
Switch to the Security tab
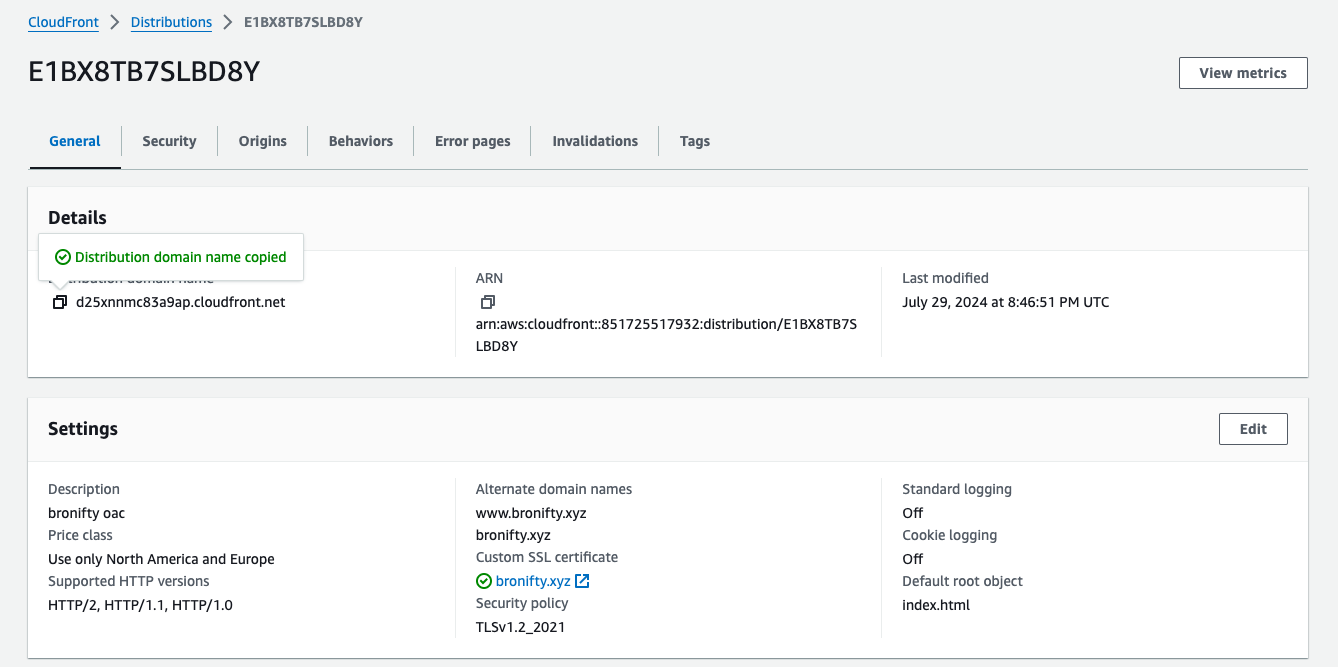tap(169, 140)
